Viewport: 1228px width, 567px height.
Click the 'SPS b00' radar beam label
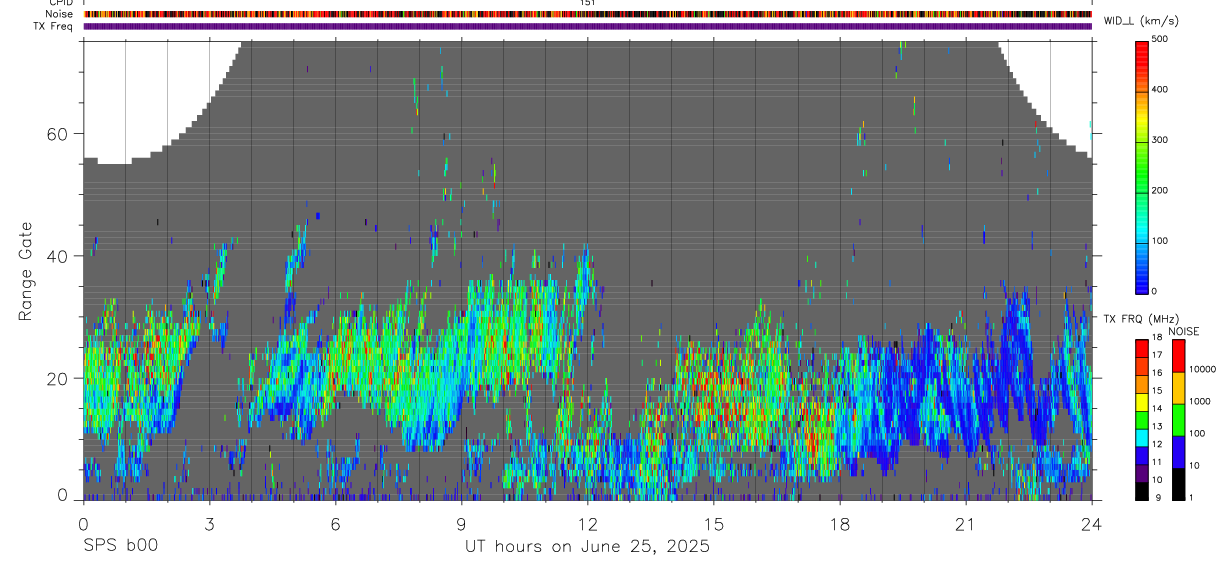pyautogui.click(x=119, y=546)
